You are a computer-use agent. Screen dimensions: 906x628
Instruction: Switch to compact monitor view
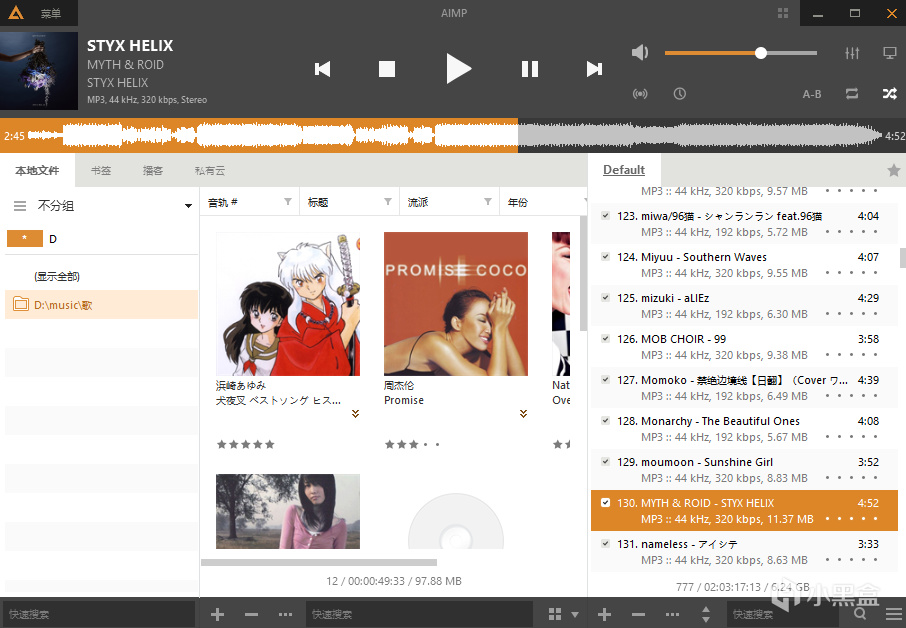point(890,53)
